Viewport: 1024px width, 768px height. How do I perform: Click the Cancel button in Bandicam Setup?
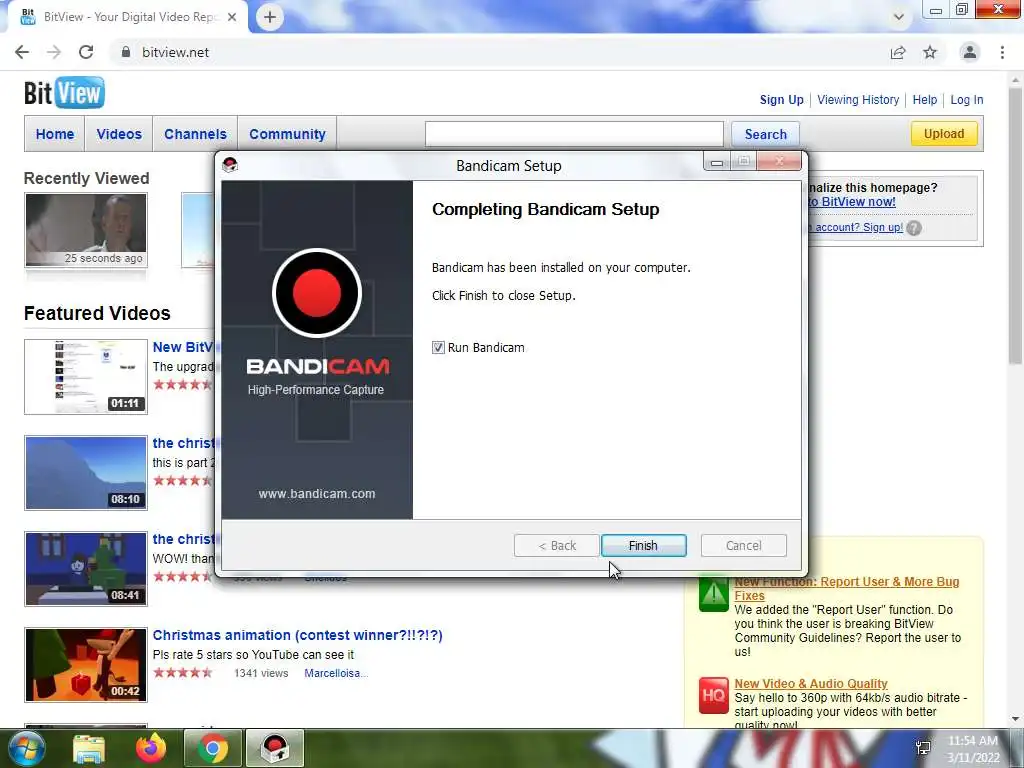tap(743, 545)
